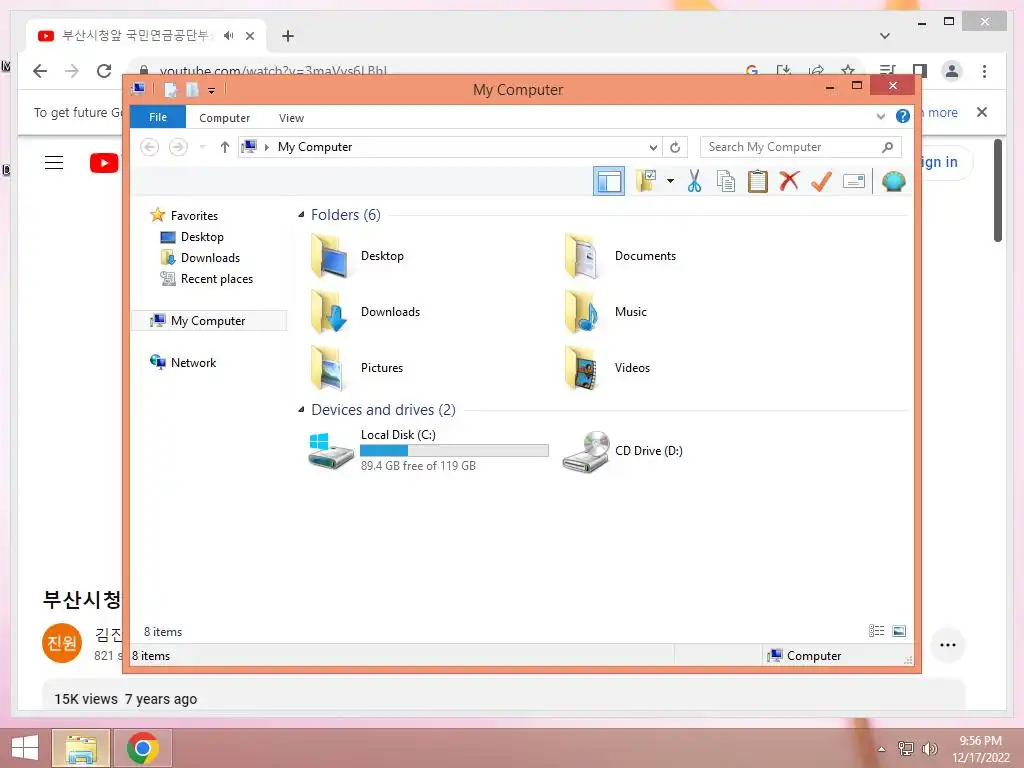The width and height of the screenshot is (1024, 768).
Task: Show hidden system tray icons
Action: pos(881,749)
